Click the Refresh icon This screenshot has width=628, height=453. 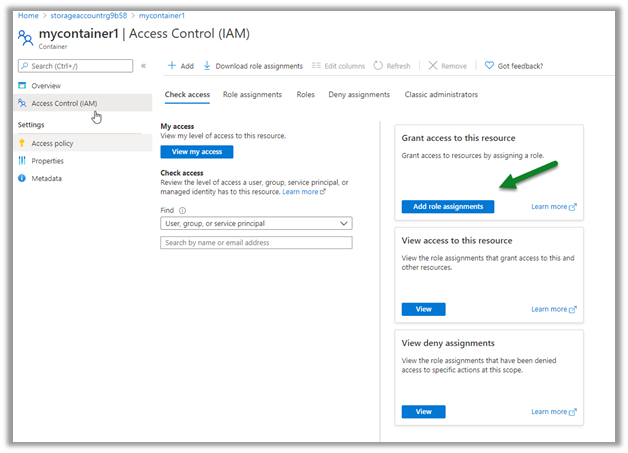point(378,66)
